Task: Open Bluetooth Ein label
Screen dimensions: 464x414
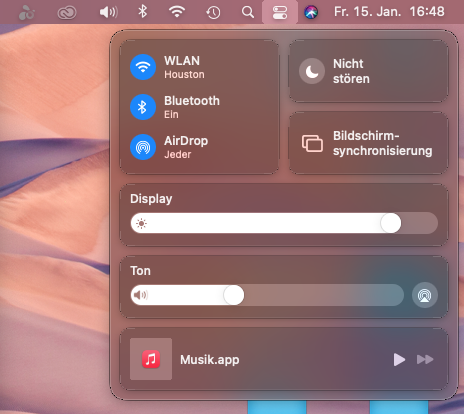Action: click(192, 107)
